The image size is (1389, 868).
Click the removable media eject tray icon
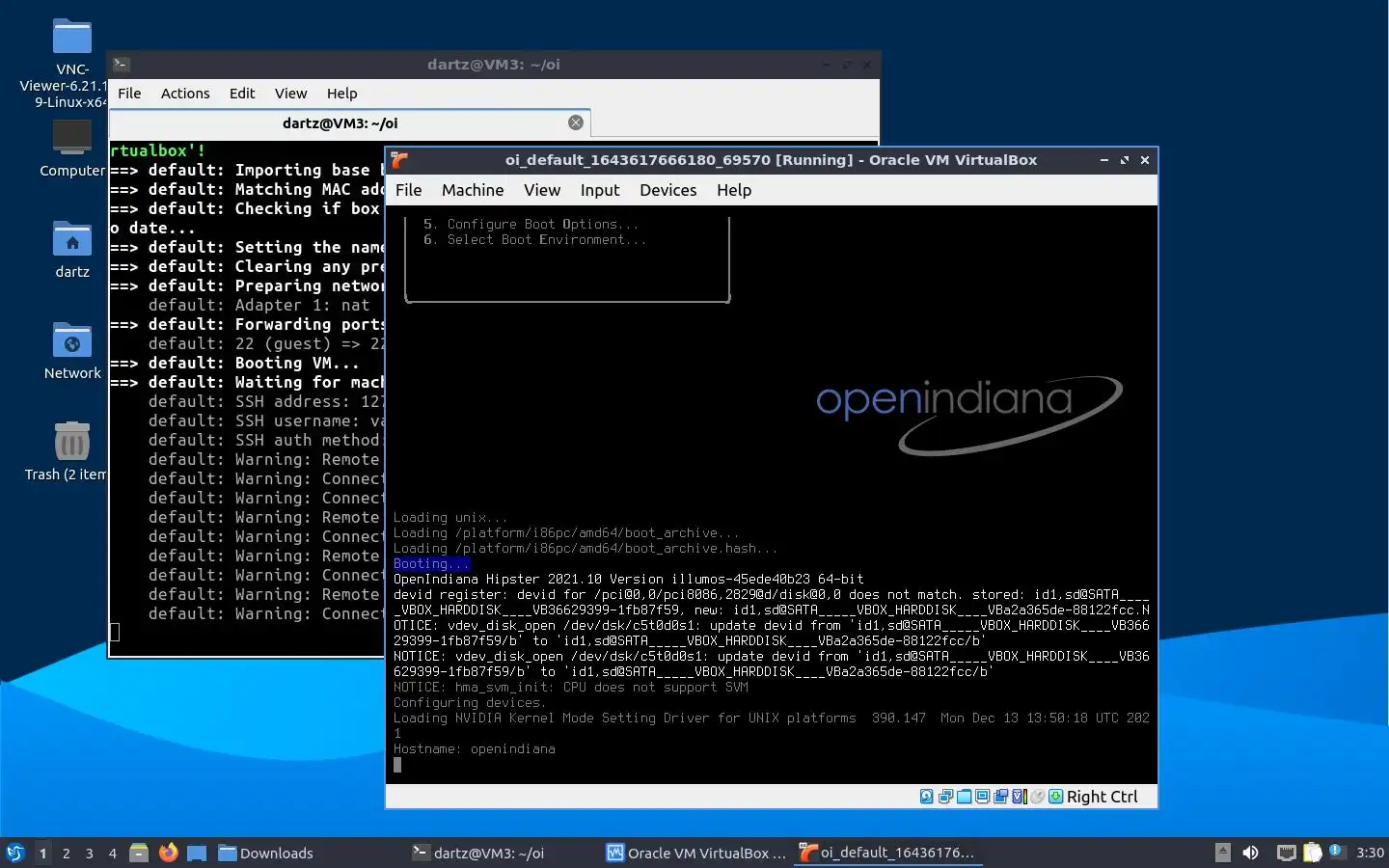pos(1222,853)
